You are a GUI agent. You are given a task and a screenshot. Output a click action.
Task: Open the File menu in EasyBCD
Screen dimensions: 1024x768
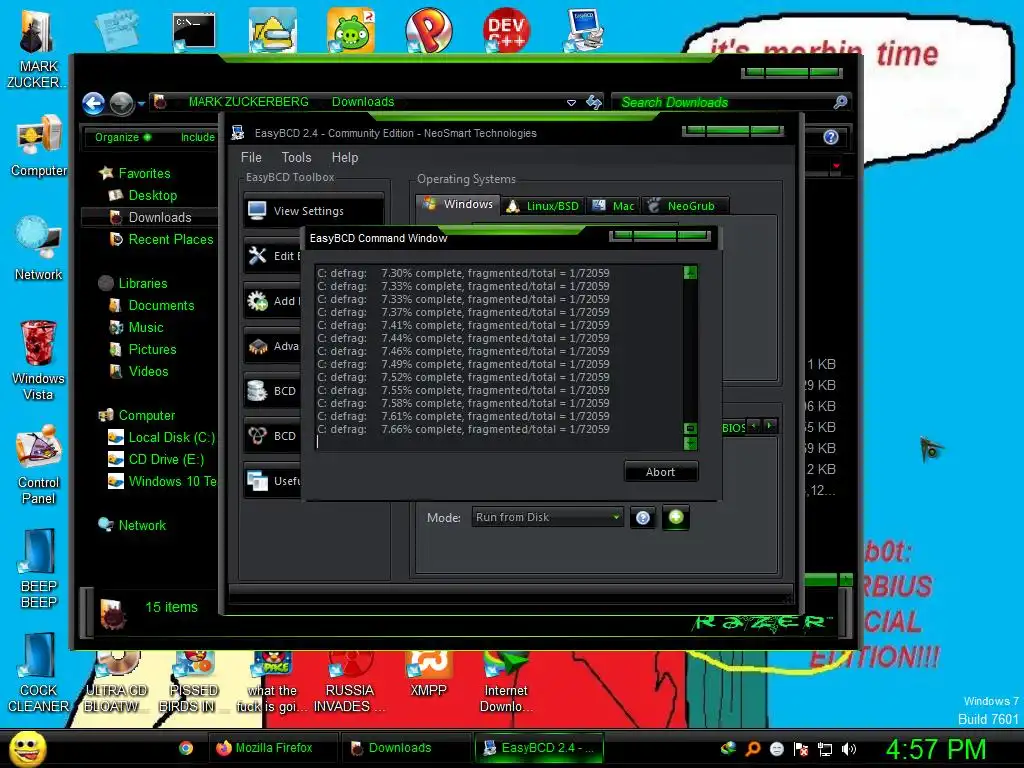251,157
